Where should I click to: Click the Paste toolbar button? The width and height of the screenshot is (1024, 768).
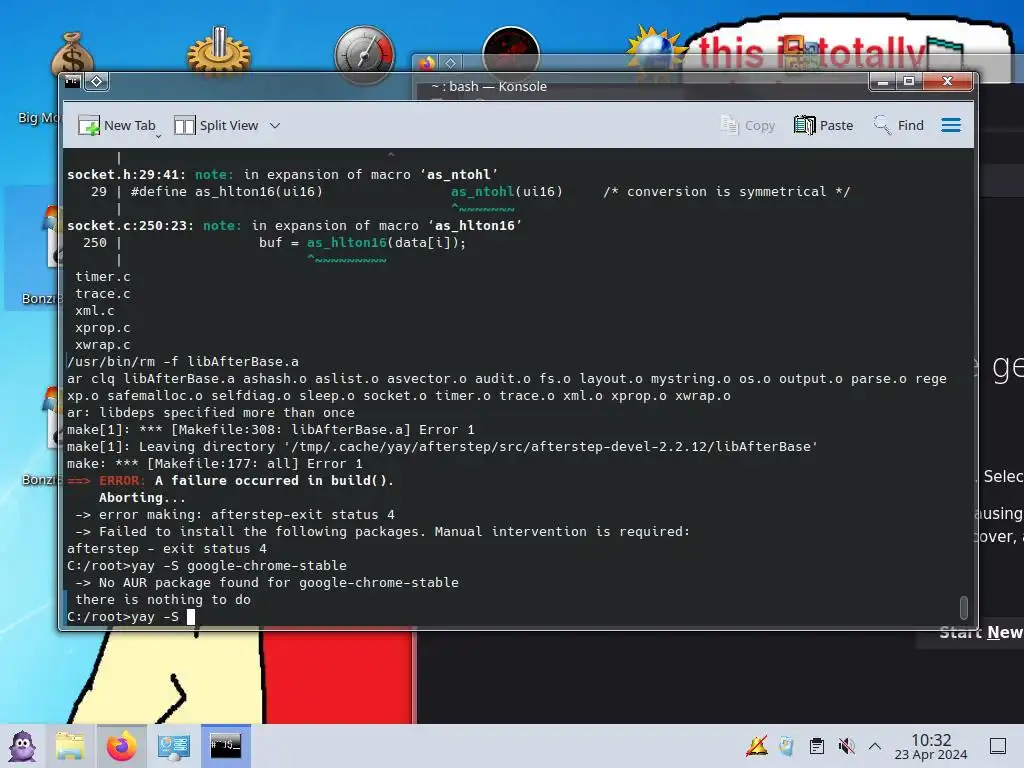point(823,125)
